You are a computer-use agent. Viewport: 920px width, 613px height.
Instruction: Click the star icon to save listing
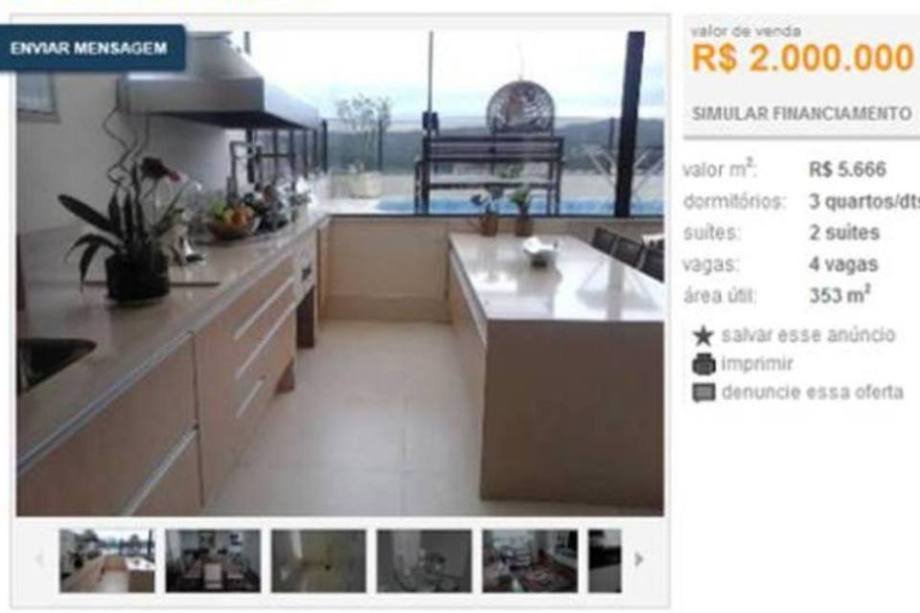point(703,336)
